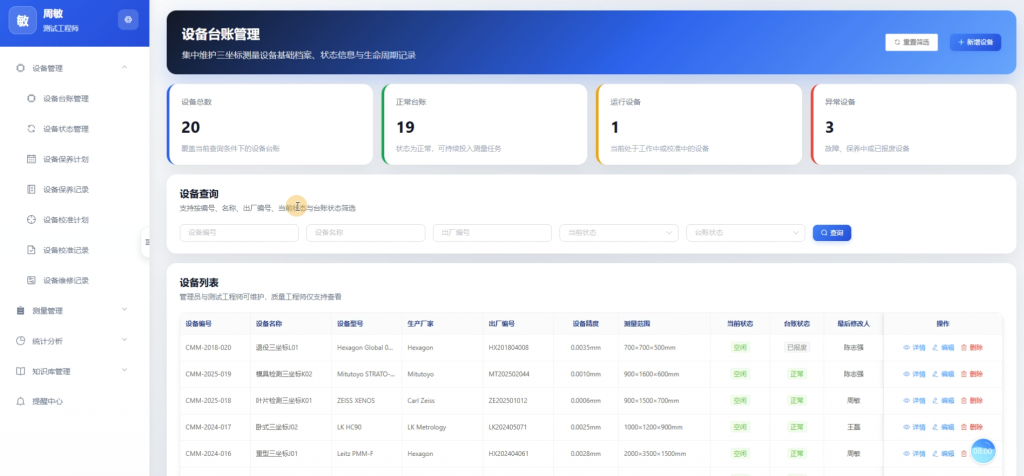1024x476 pixels.
Task: Click the 正常台账 stat card
Action: [x=485, y=124]
